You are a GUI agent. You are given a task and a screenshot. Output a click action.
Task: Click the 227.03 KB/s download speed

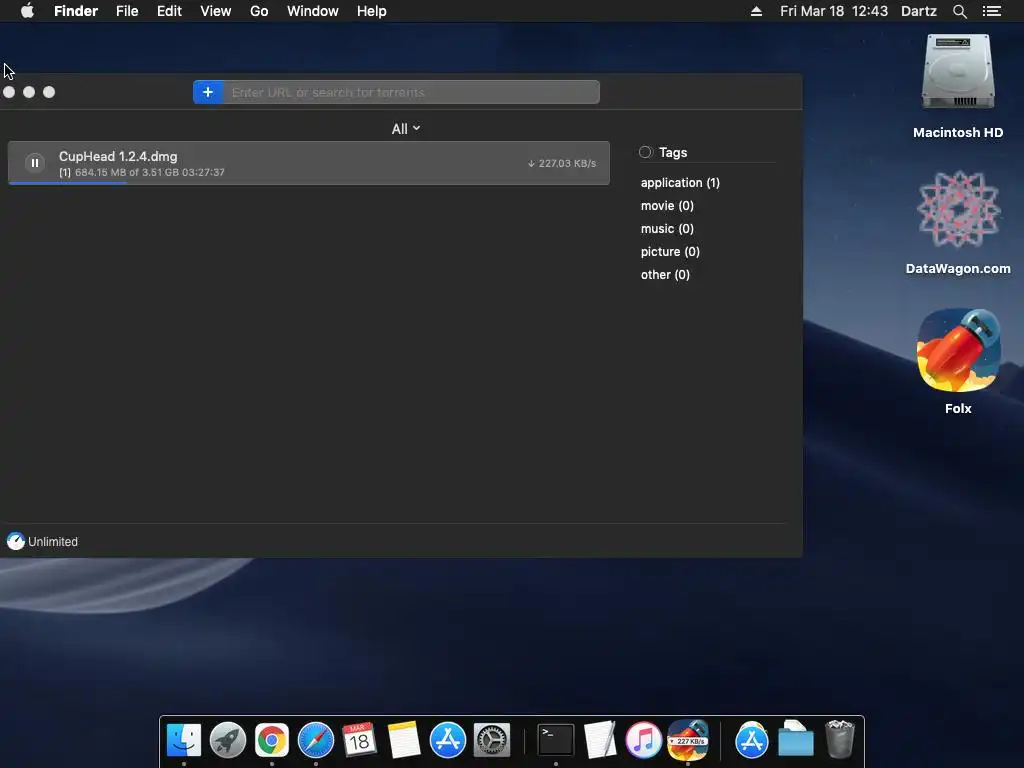pyautogui.click(x=562, y=163)
